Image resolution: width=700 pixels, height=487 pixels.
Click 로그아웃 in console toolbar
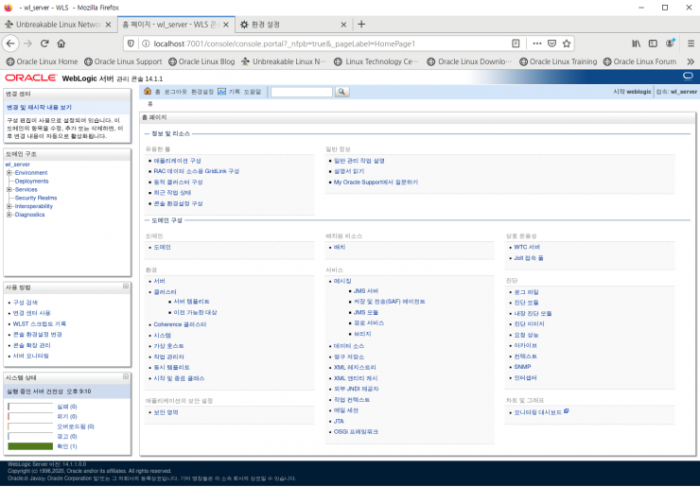175,92
